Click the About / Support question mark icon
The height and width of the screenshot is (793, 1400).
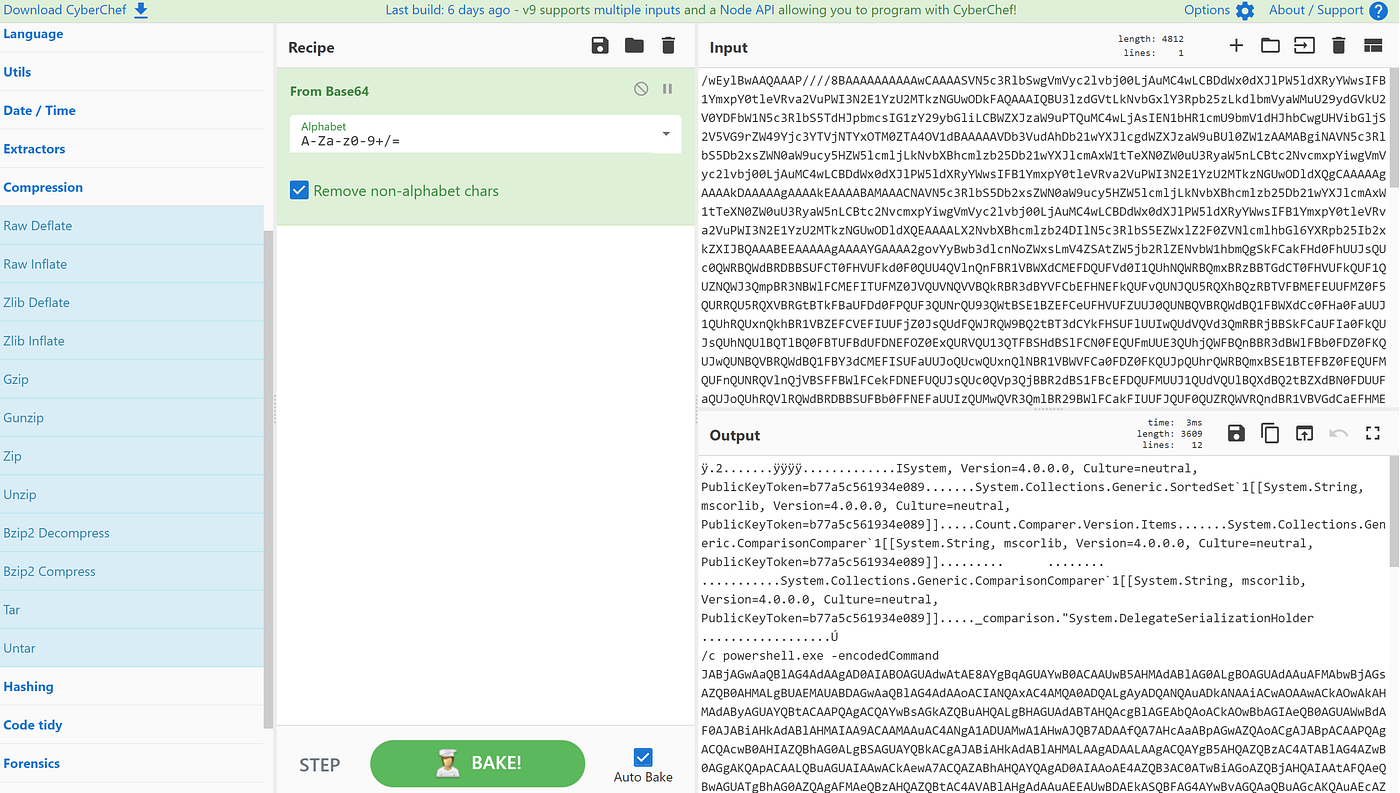coord(1378,11)
